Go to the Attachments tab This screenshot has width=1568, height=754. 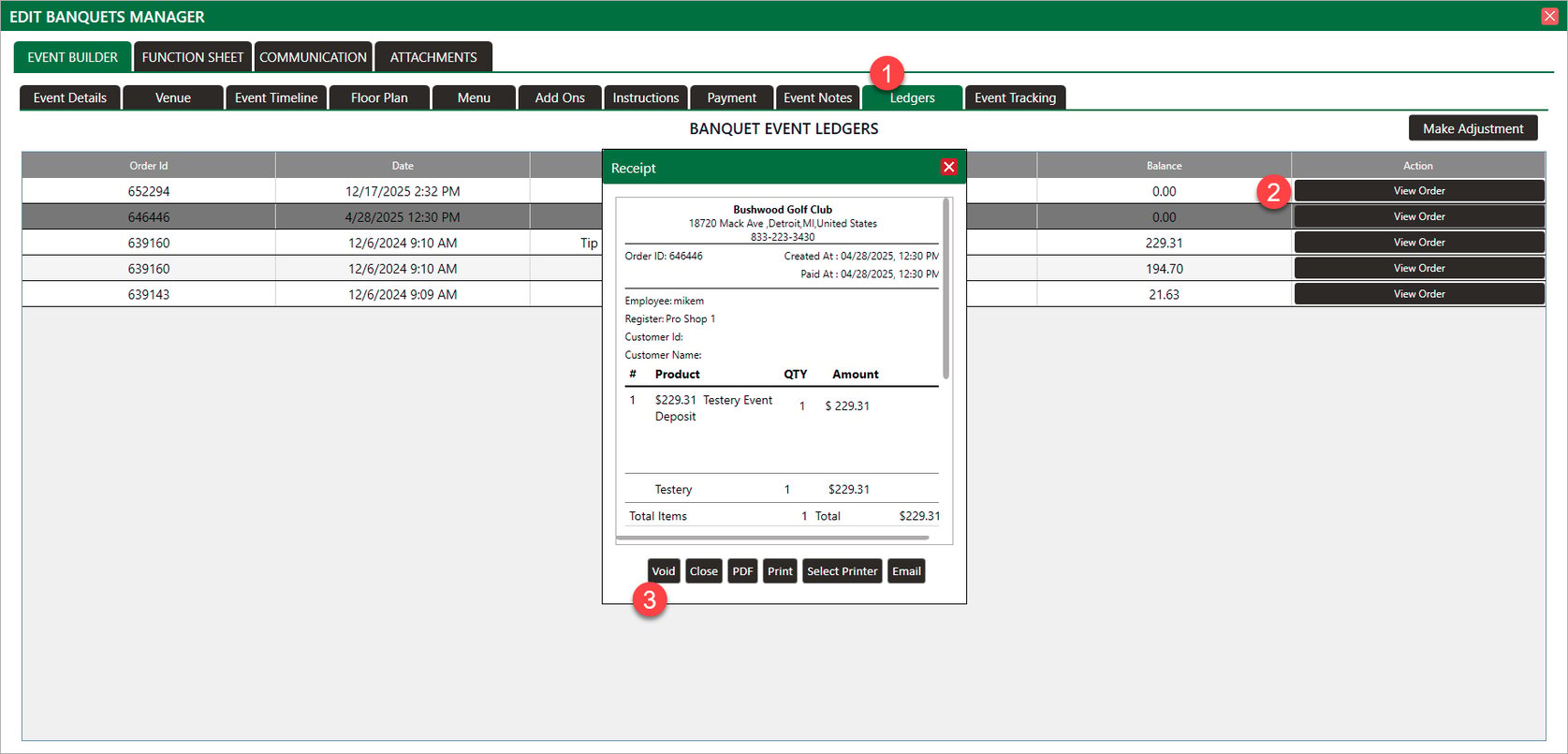coord(433,57)
